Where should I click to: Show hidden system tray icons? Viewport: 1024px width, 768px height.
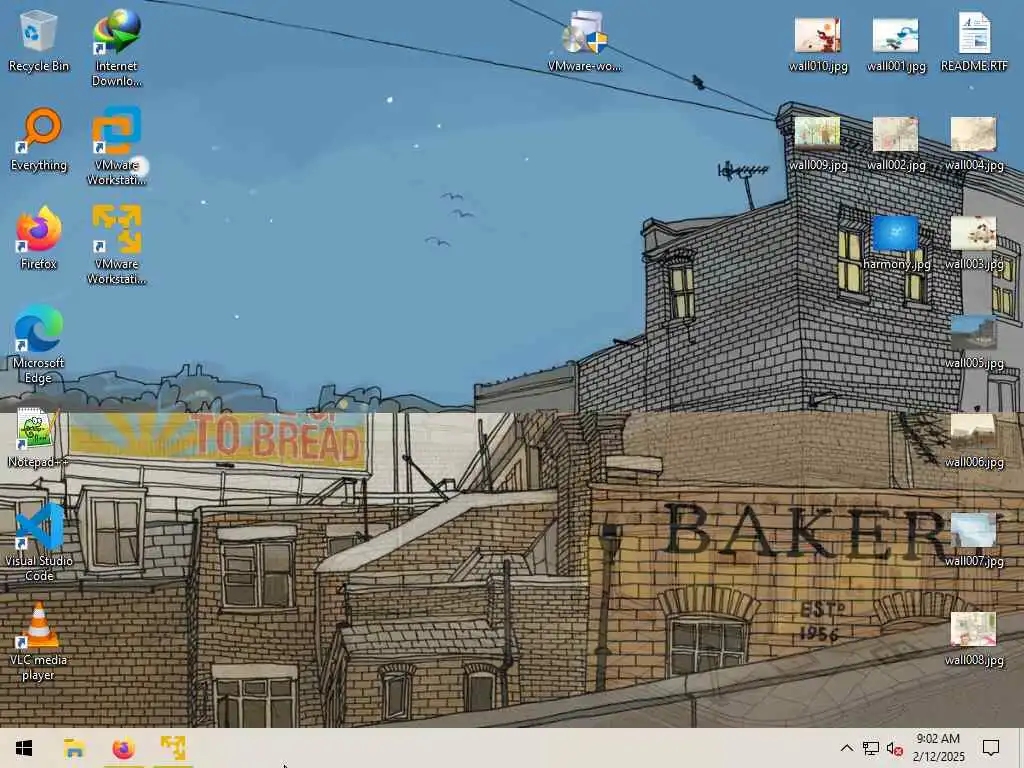[x=846, y=748]
